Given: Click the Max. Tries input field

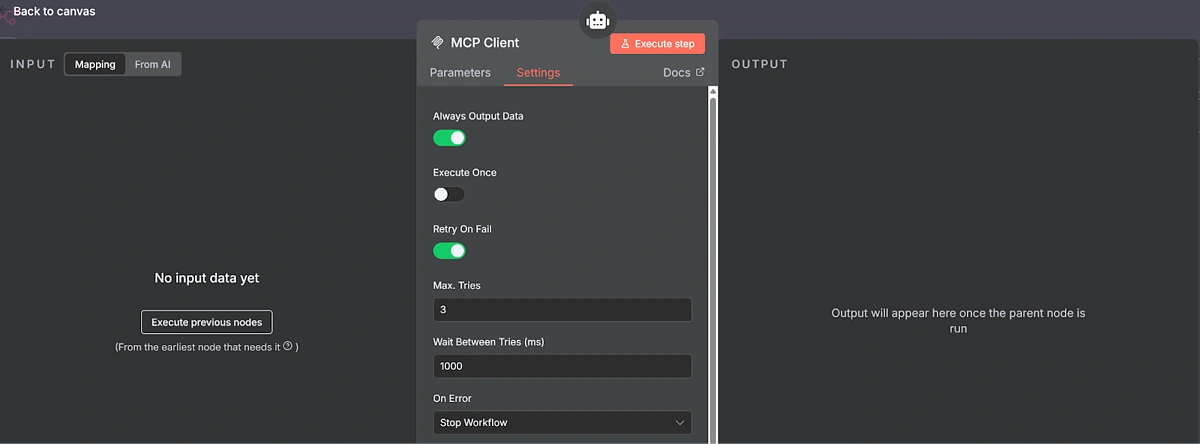Looking at the screenshot, I should [x=561, y=310].
